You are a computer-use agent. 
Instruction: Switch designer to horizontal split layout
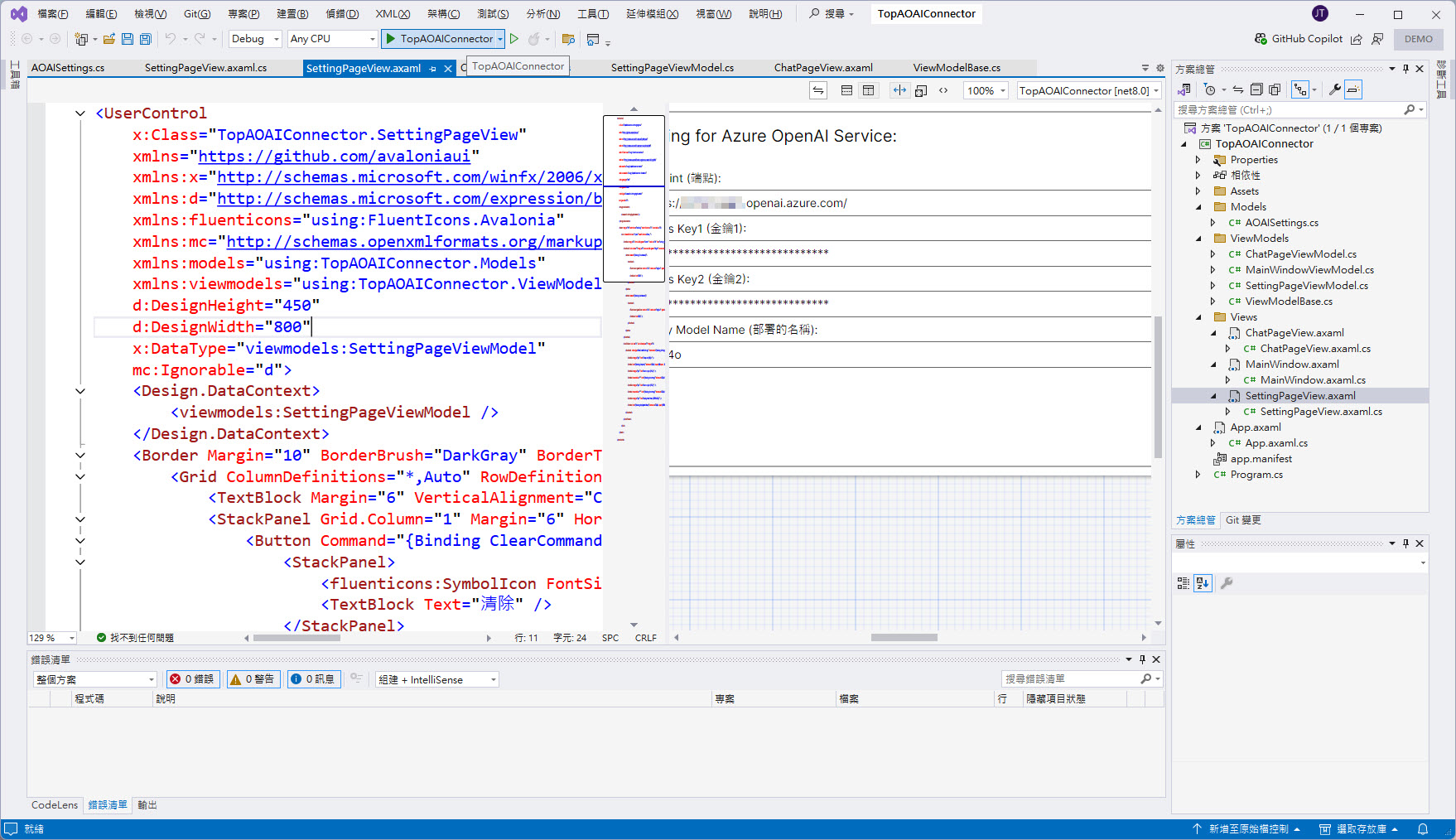click(x=846, y=90)
